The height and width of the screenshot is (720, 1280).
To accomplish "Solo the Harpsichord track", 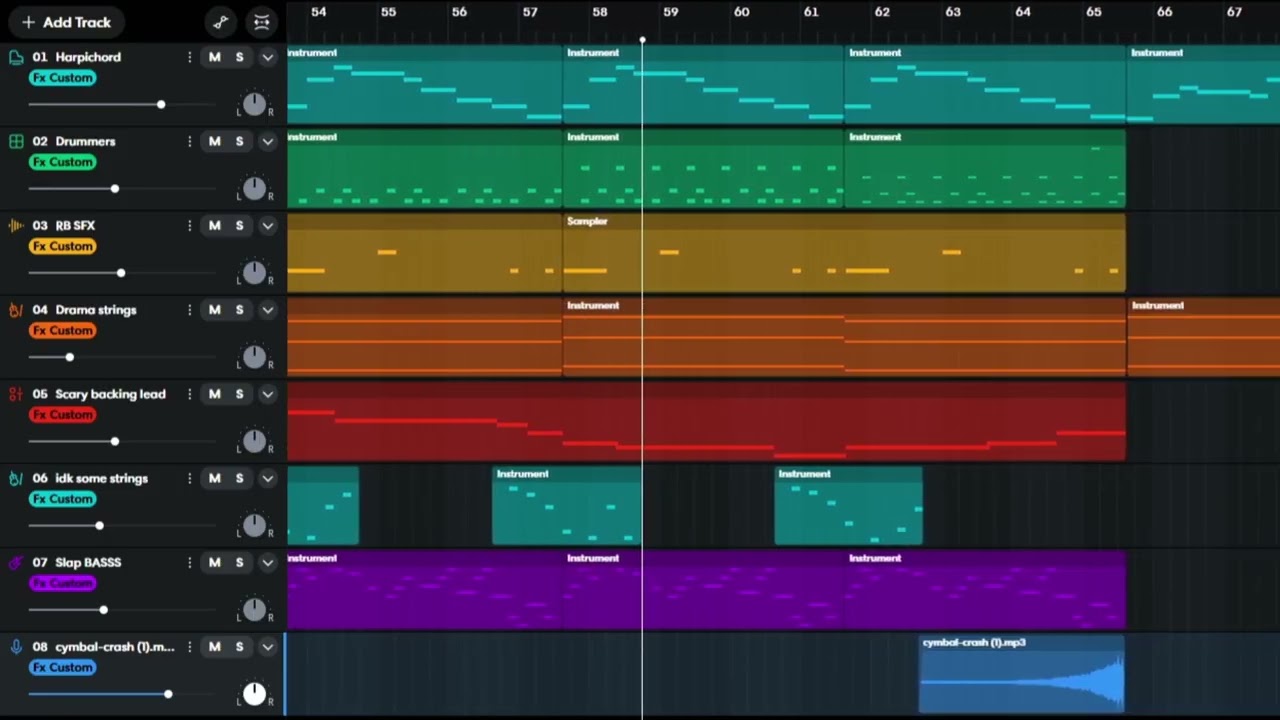I will point(239,57).
